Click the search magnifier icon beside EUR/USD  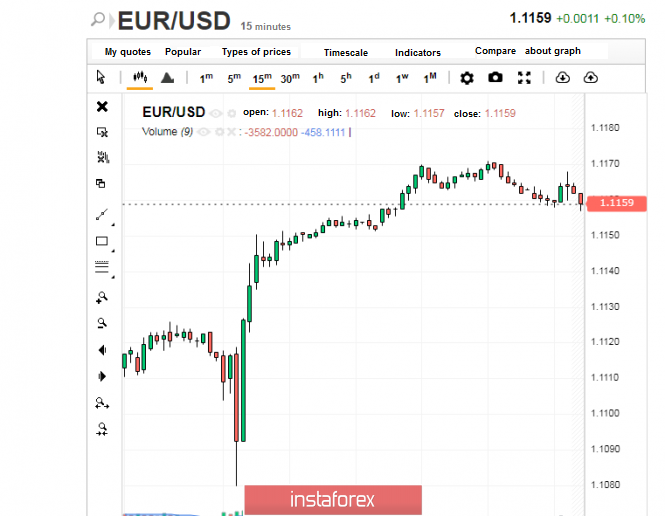tap(98, 19)
